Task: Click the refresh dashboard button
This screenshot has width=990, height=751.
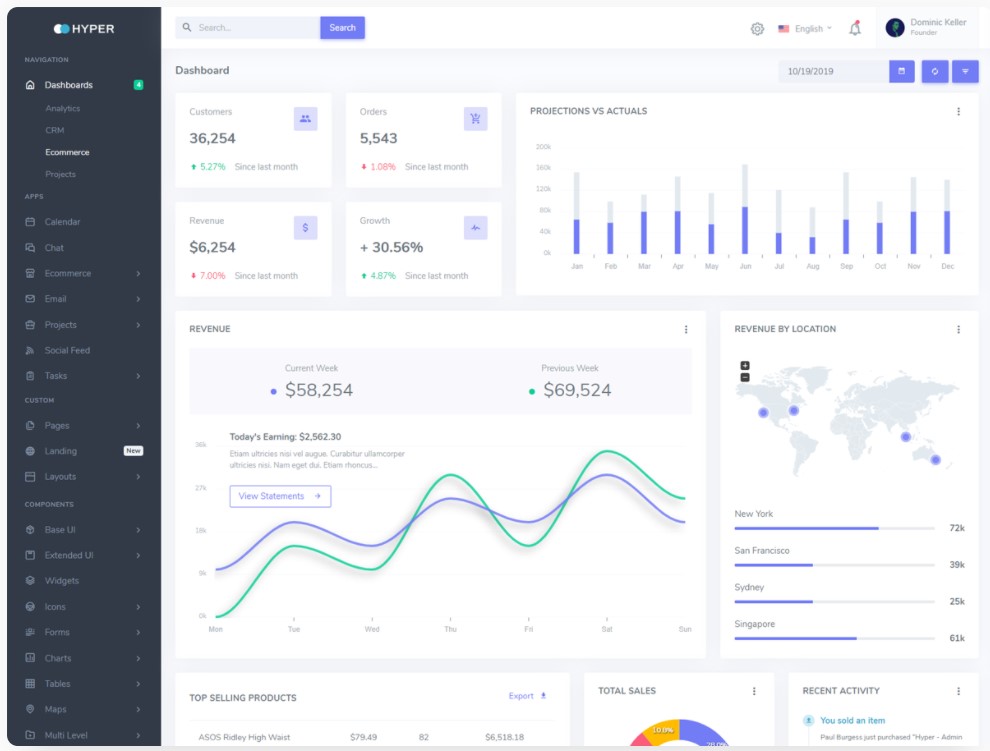Action: tap(934, 71)
